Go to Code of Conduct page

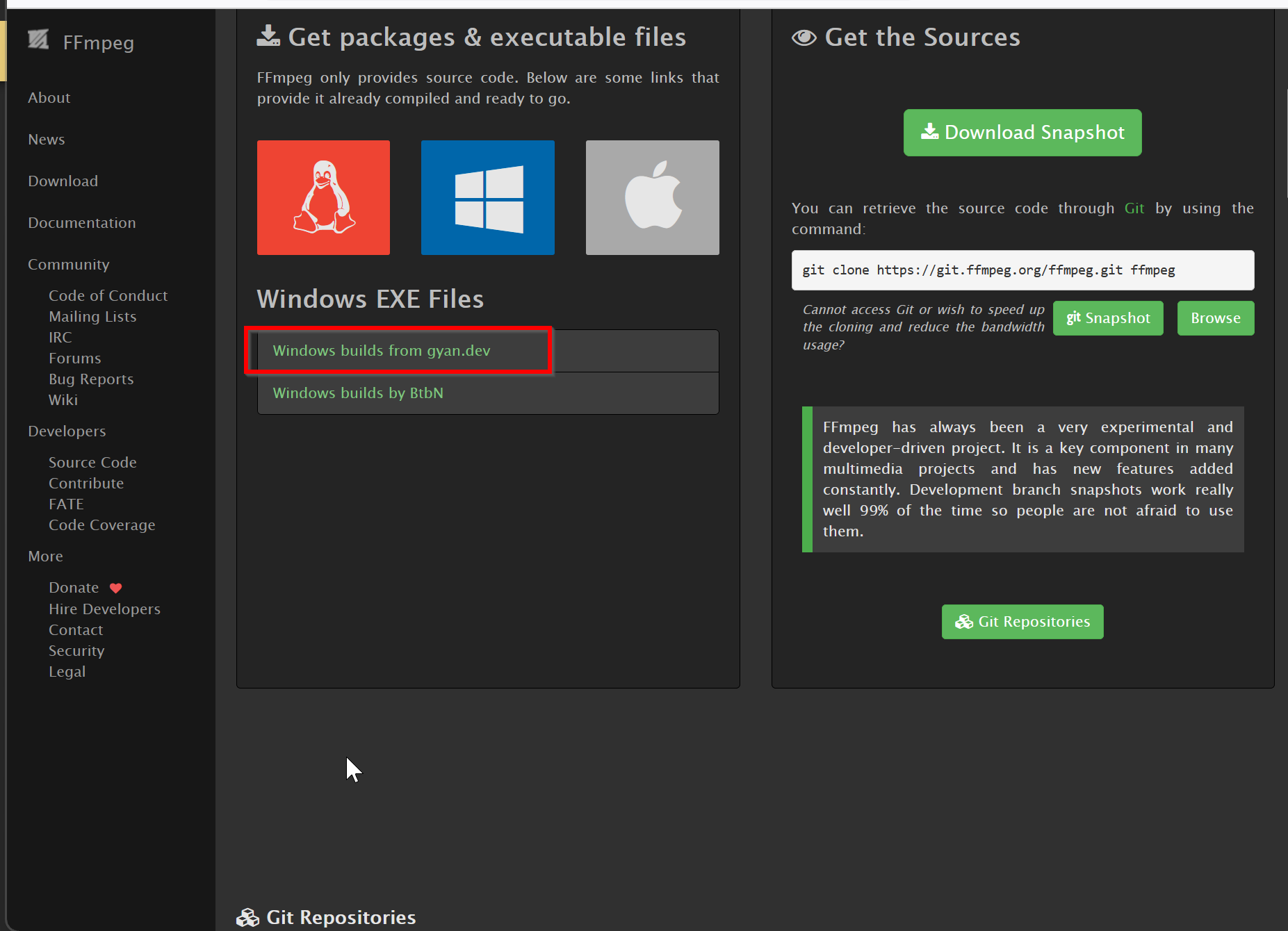[x=108, y=296]
